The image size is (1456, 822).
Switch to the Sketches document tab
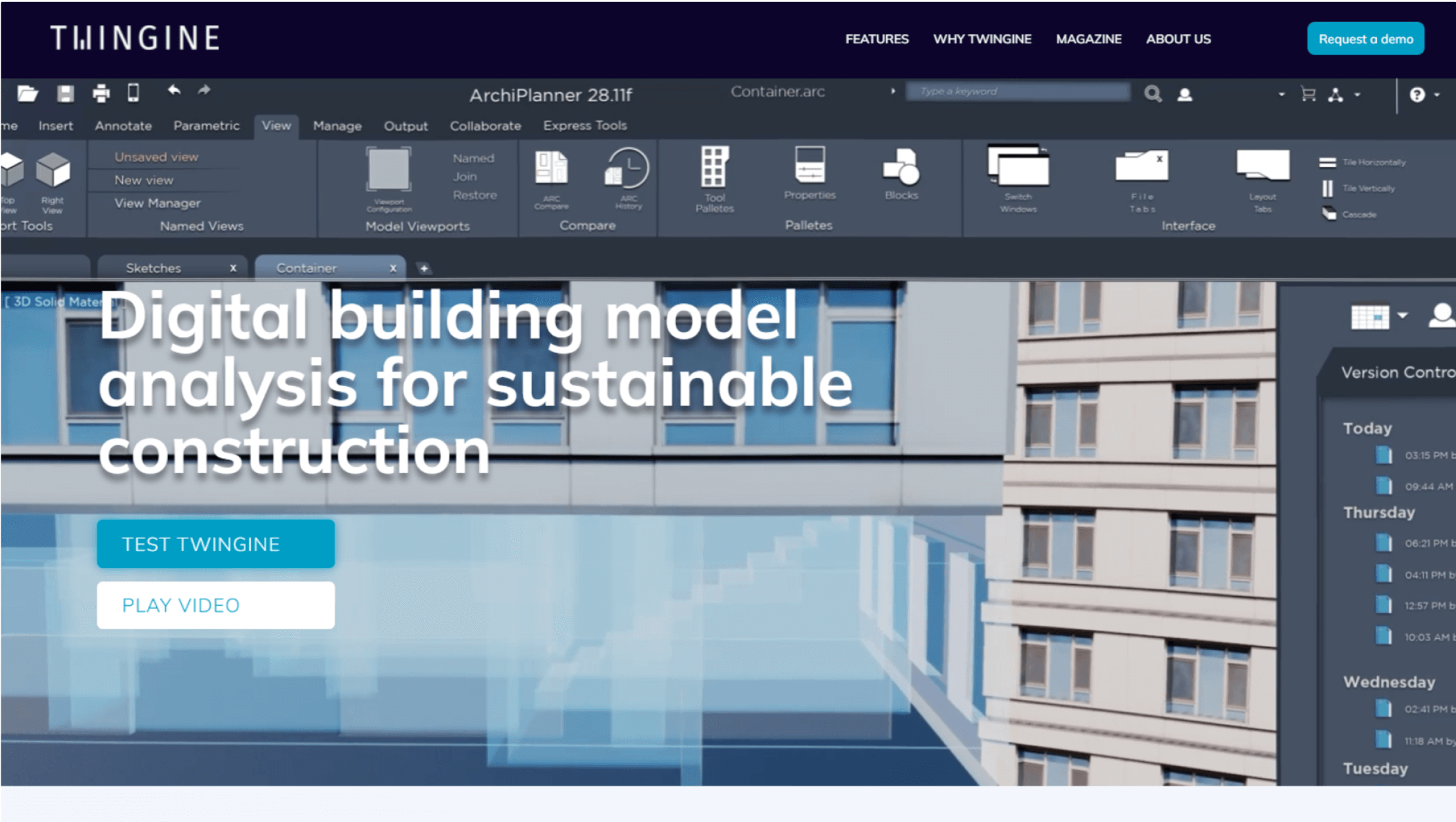153,267
